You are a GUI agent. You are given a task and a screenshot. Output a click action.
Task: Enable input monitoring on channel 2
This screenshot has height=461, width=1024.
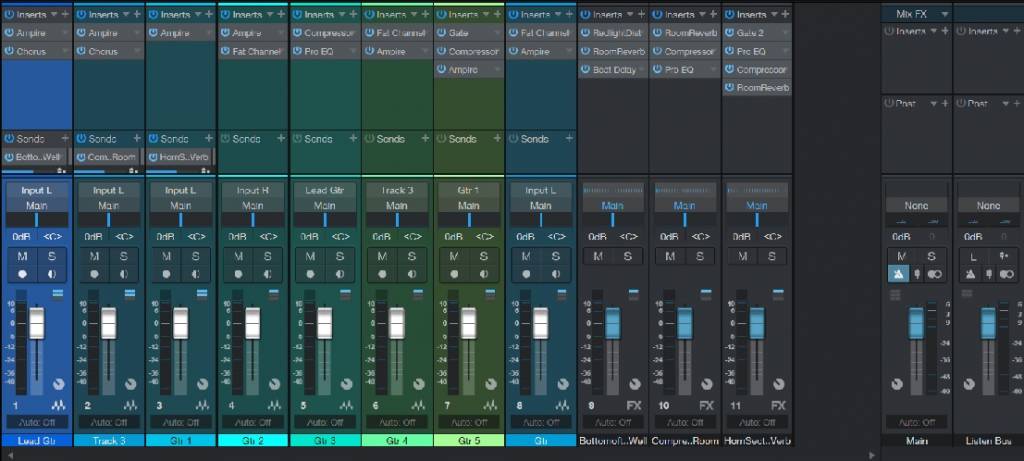[x=124, y=273]
